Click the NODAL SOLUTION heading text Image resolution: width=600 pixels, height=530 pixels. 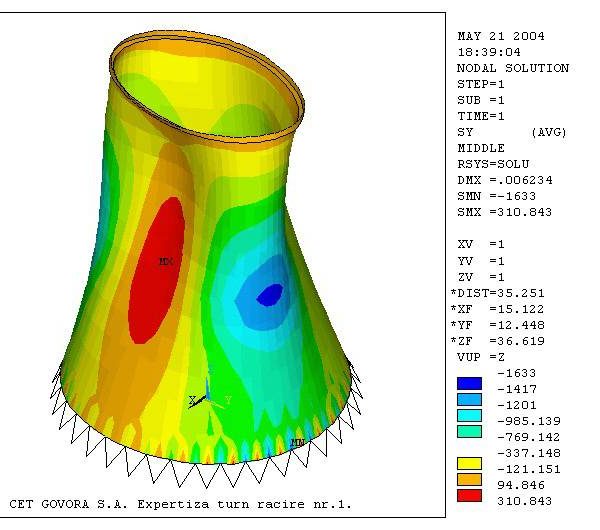coord(512,68)
